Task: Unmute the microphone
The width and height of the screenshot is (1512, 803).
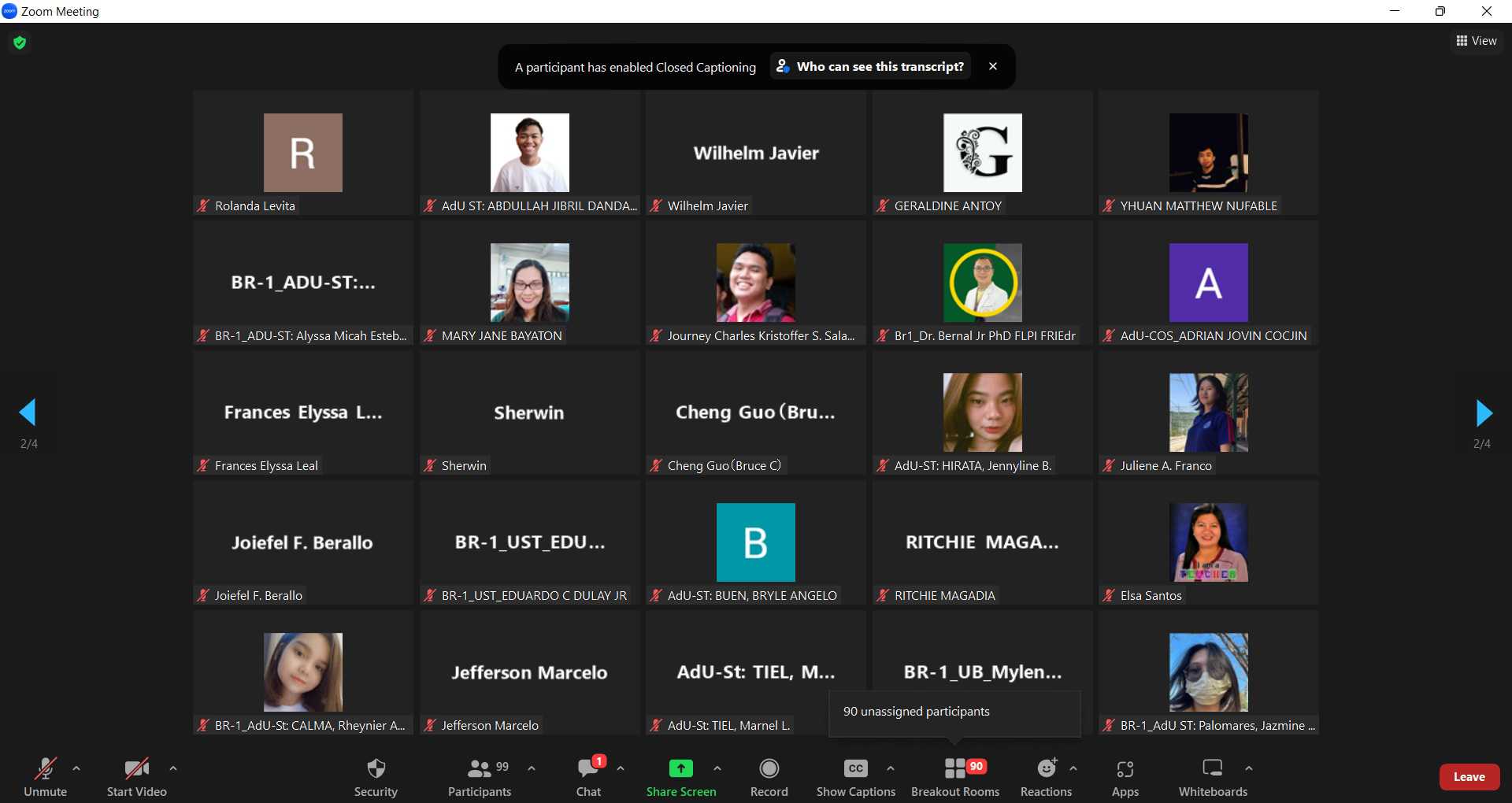Action: pyautogui.click(x=45, y=768)
